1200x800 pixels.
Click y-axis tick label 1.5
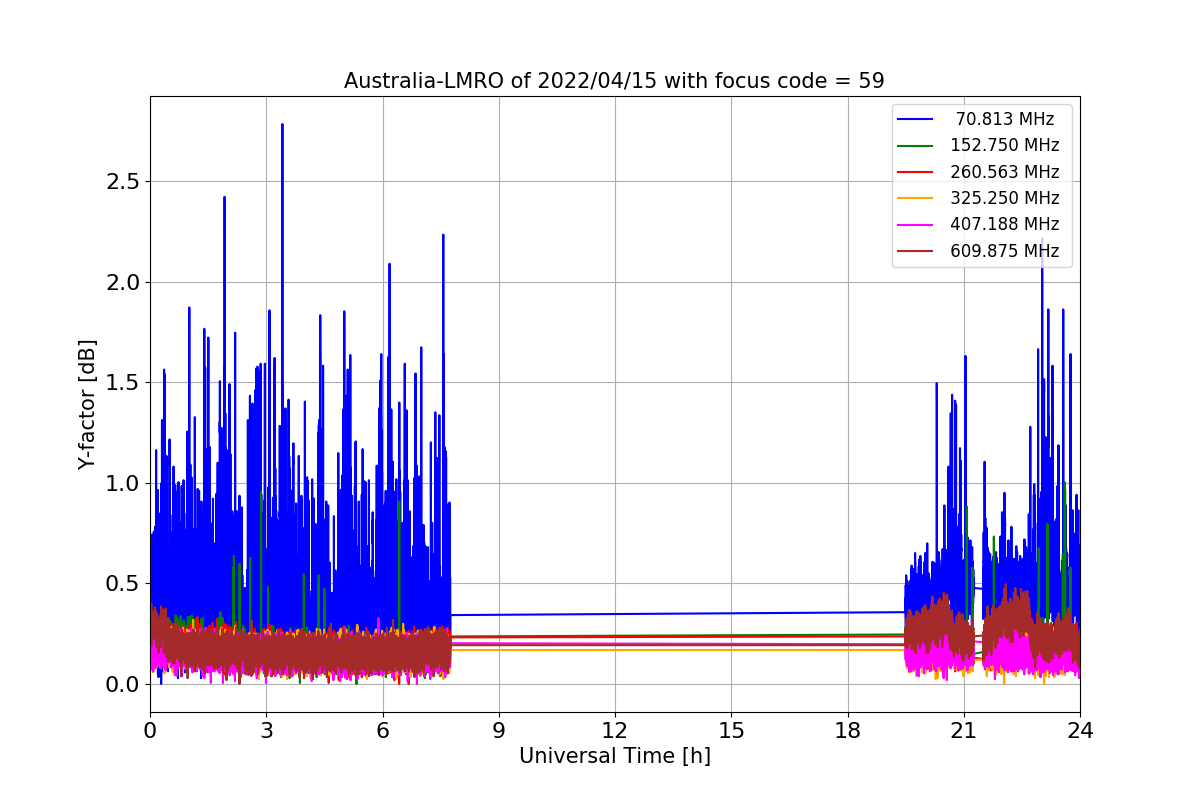coord(123,383)
